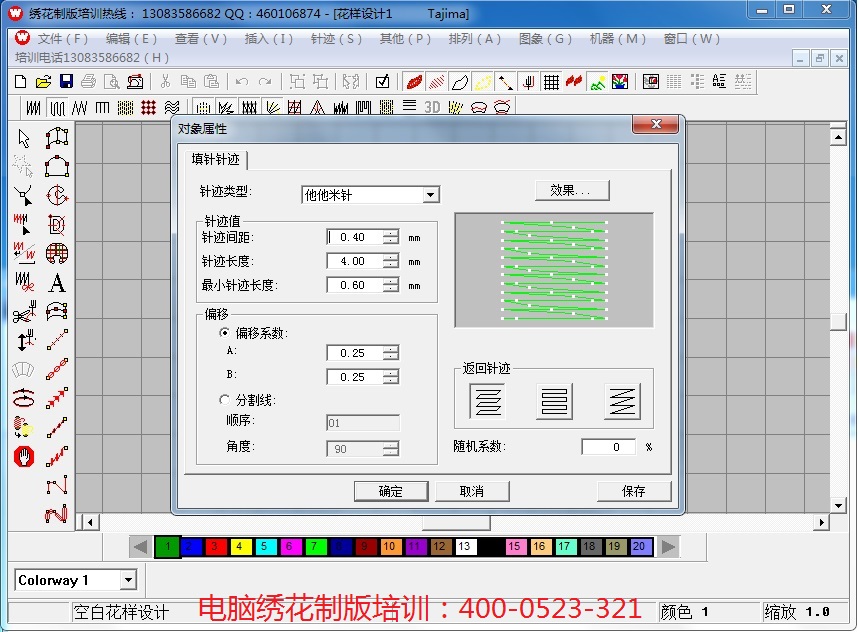Select the lettering tool with letter A
The image size is (859, 632).
click(57, 284)
